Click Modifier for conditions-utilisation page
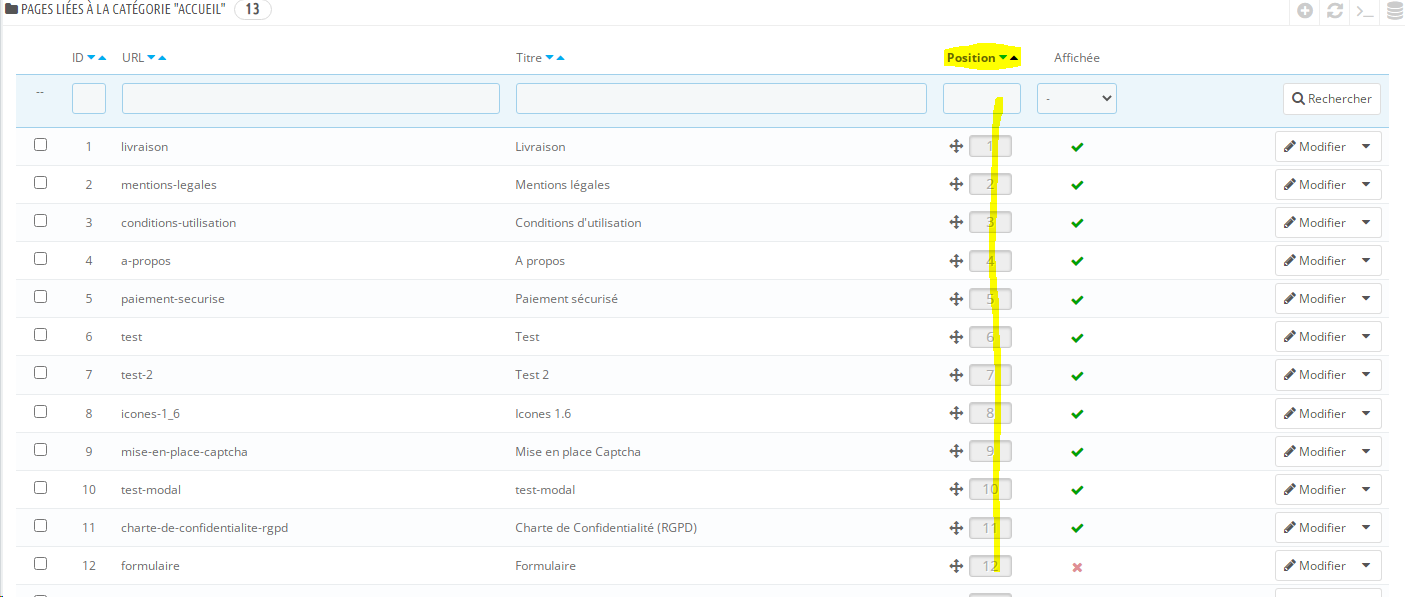Image resolution: width=1409 pixels, height=597 pixels. (x=1314, y=223)
